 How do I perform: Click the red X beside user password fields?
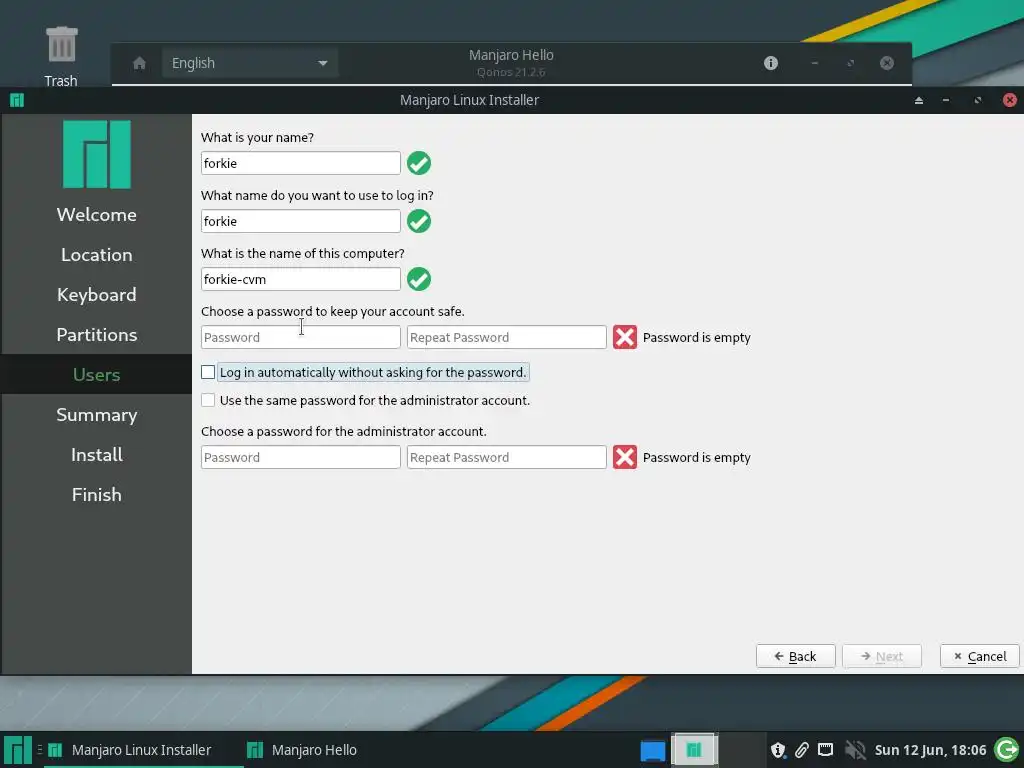pos(624,337)
